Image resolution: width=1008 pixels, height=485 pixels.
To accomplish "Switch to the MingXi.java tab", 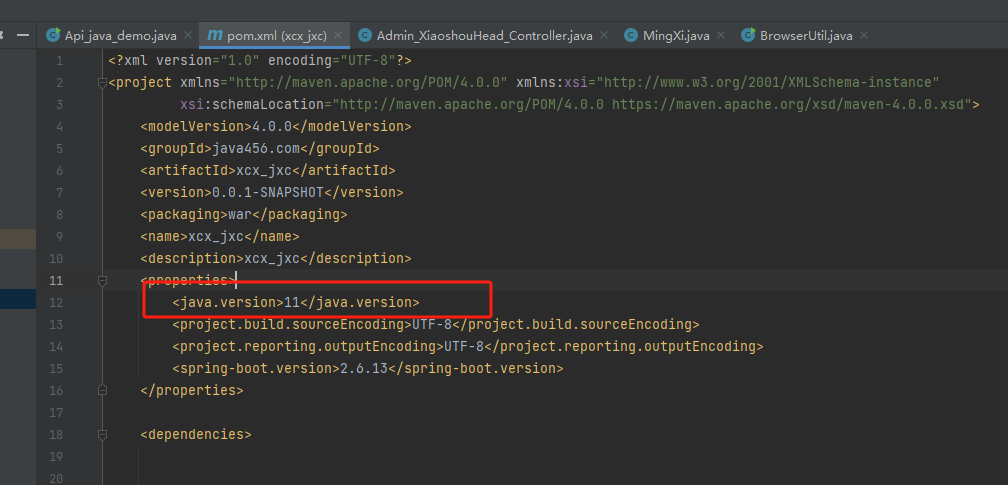I will tap(676, 35).
